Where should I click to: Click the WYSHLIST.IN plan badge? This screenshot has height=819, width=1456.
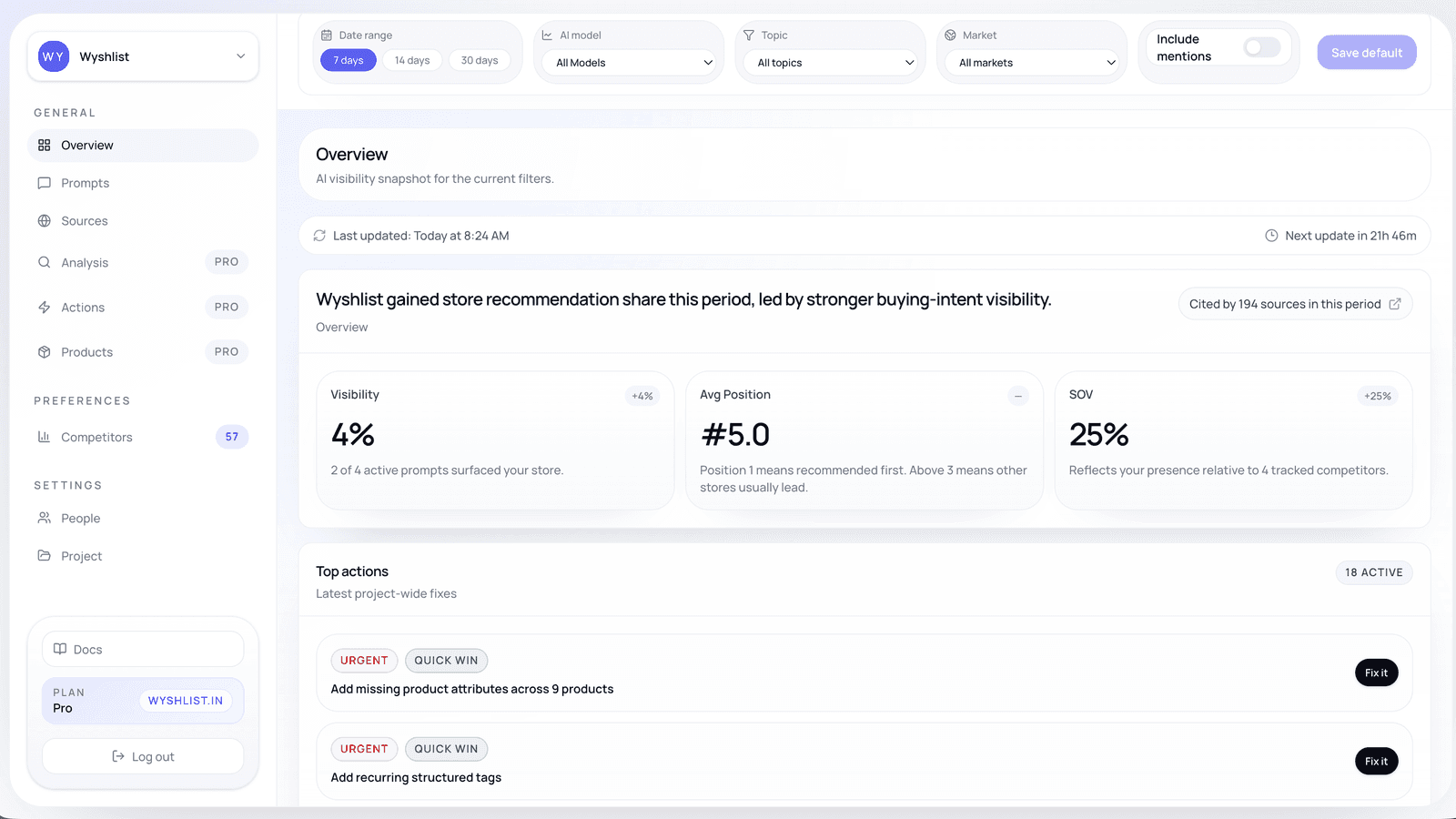click(186, 701)
